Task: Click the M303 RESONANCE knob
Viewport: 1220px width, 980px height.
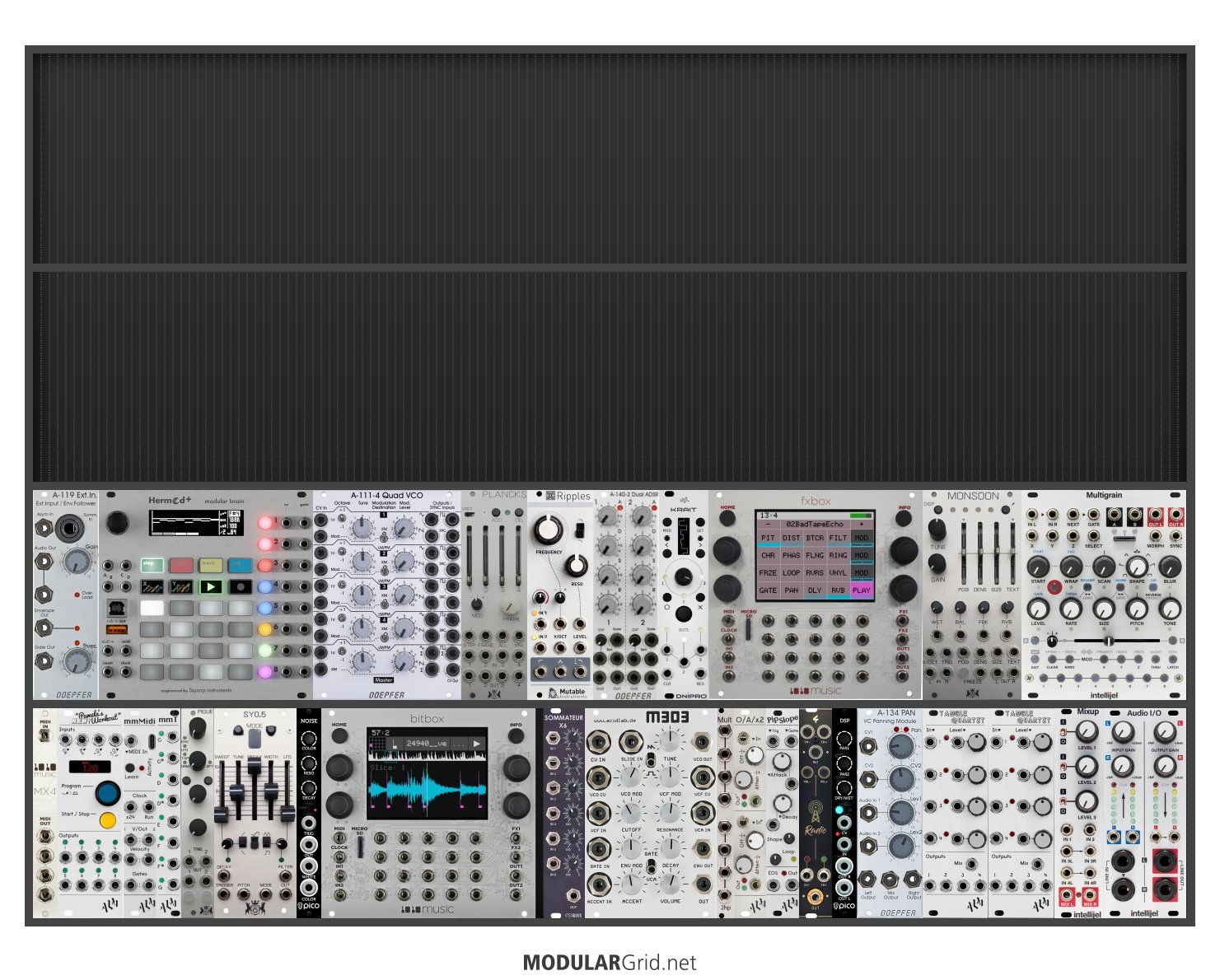Action: coord(670,813)
